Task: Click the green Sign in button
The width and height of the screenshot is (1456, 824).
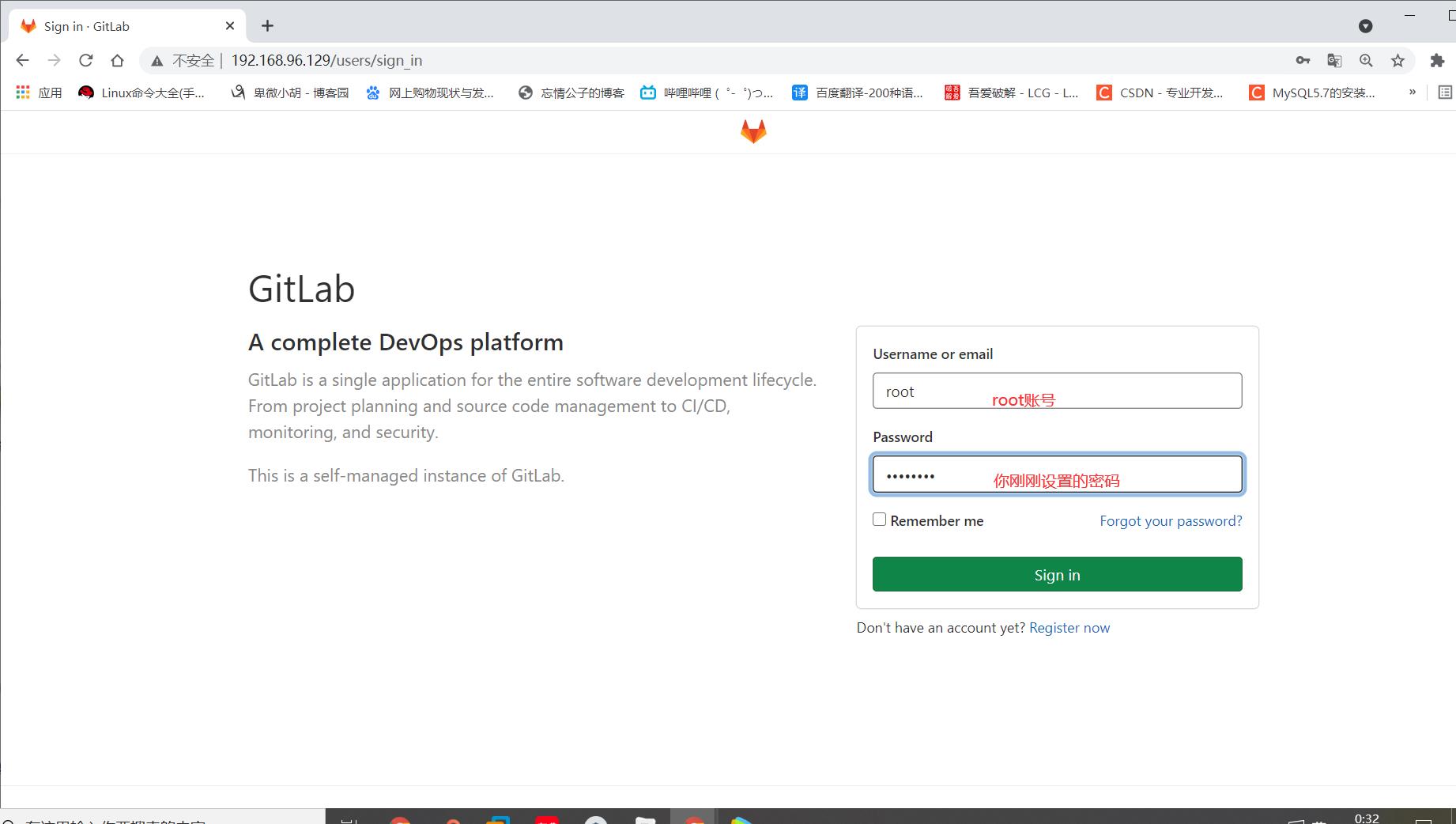Action: tap(1057, 574)
